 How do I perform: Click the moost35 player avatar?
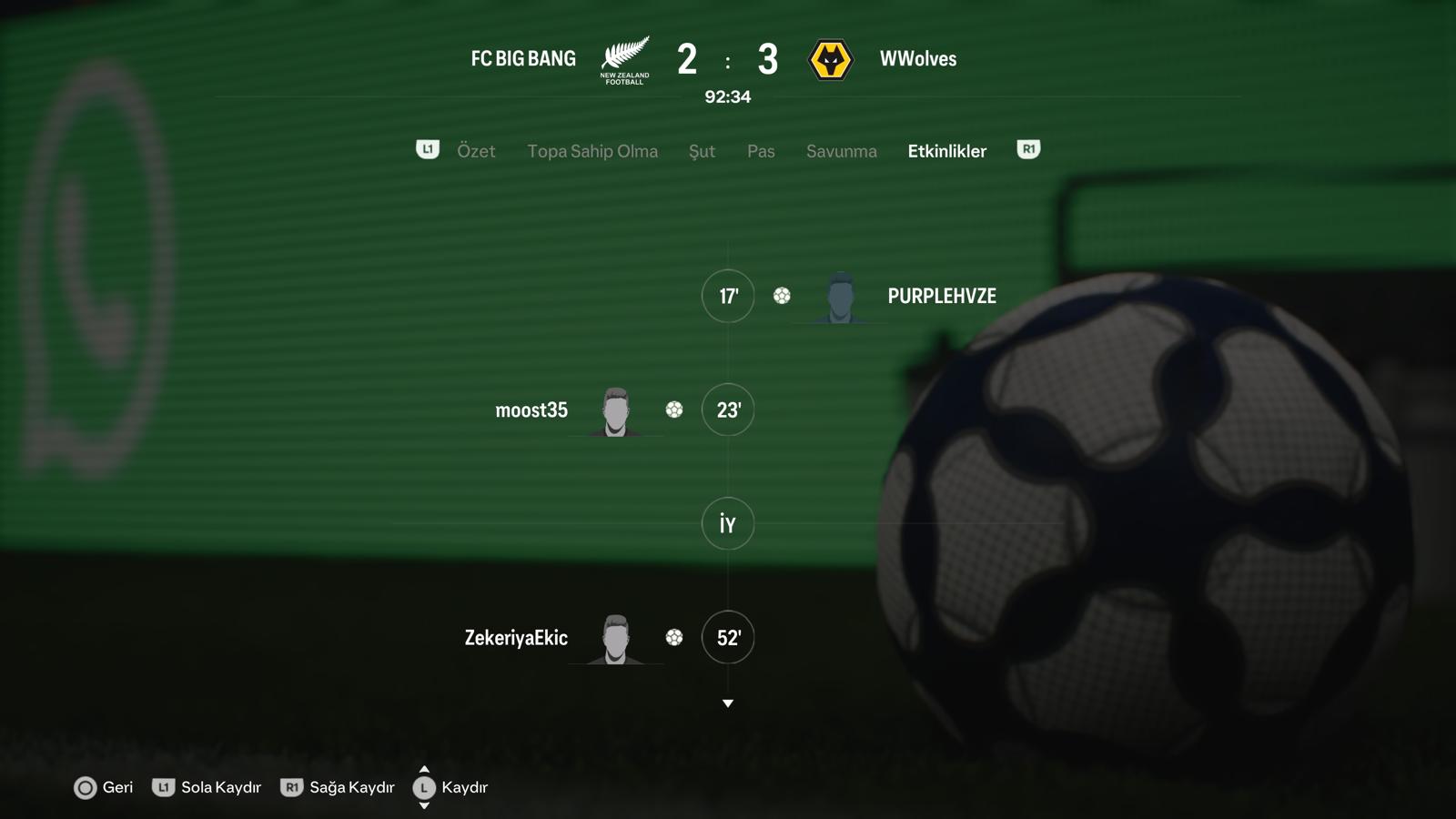pyautogui.click(x=616, y=411)
